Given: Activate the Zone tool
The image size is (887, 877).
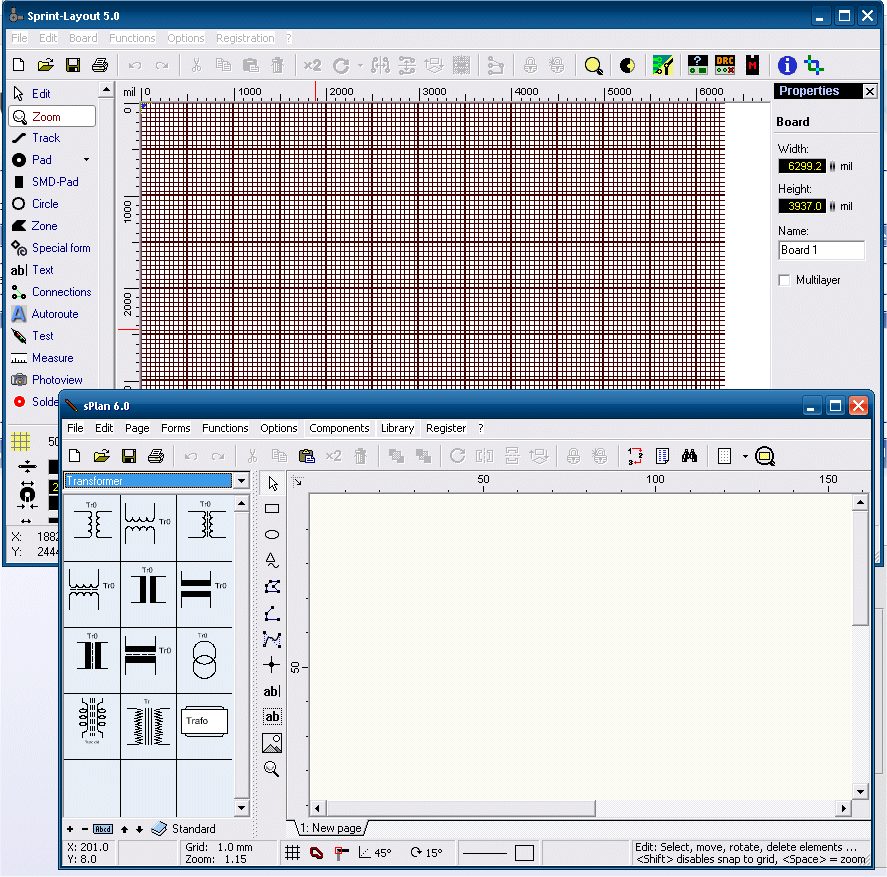Looking at the screenshot, I should coord(36,226).
